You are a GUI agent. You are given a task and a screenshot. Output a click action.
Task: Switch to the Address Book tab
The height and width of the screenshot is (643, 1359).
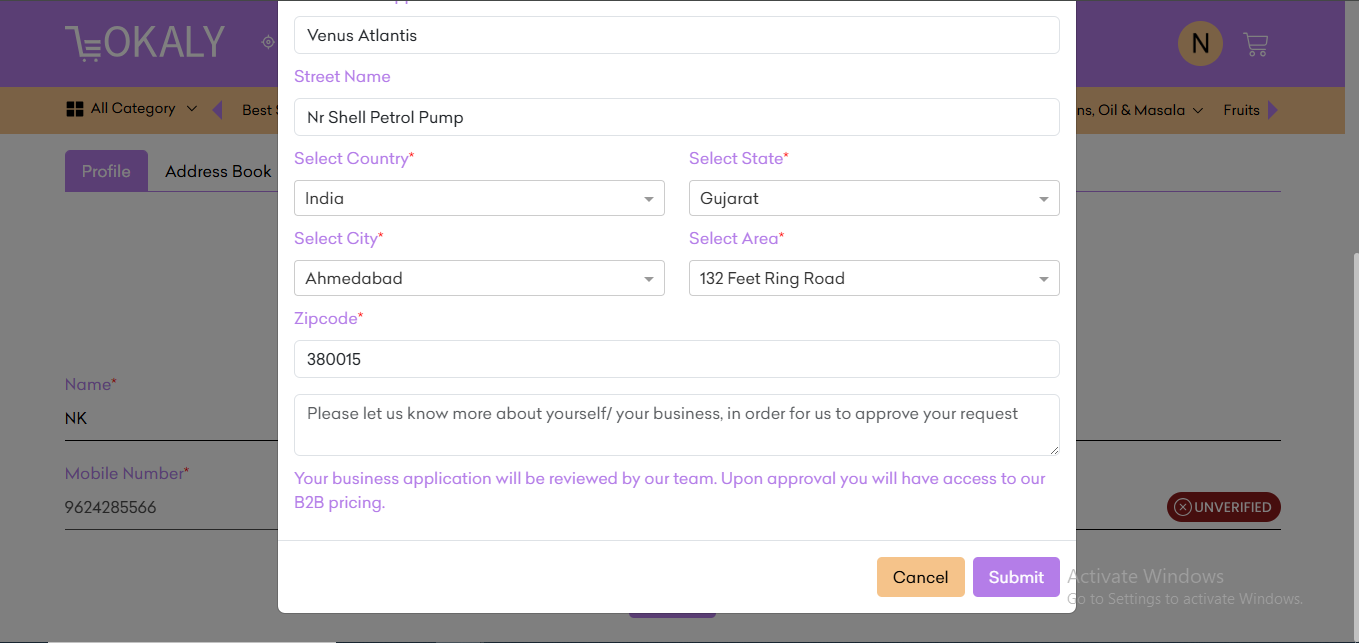[218, 171]
